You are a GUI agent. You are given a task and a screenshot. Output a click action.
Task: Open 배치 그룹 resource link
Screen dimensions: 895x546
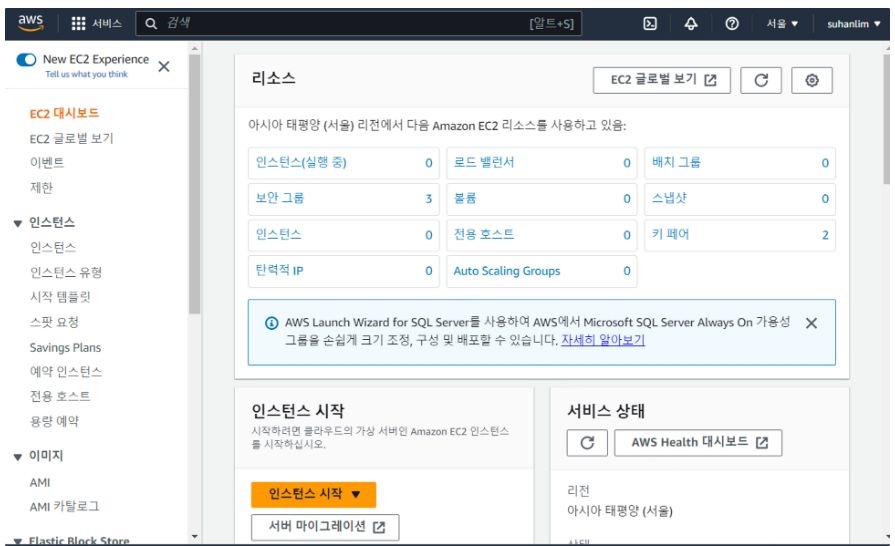point(676,163)
